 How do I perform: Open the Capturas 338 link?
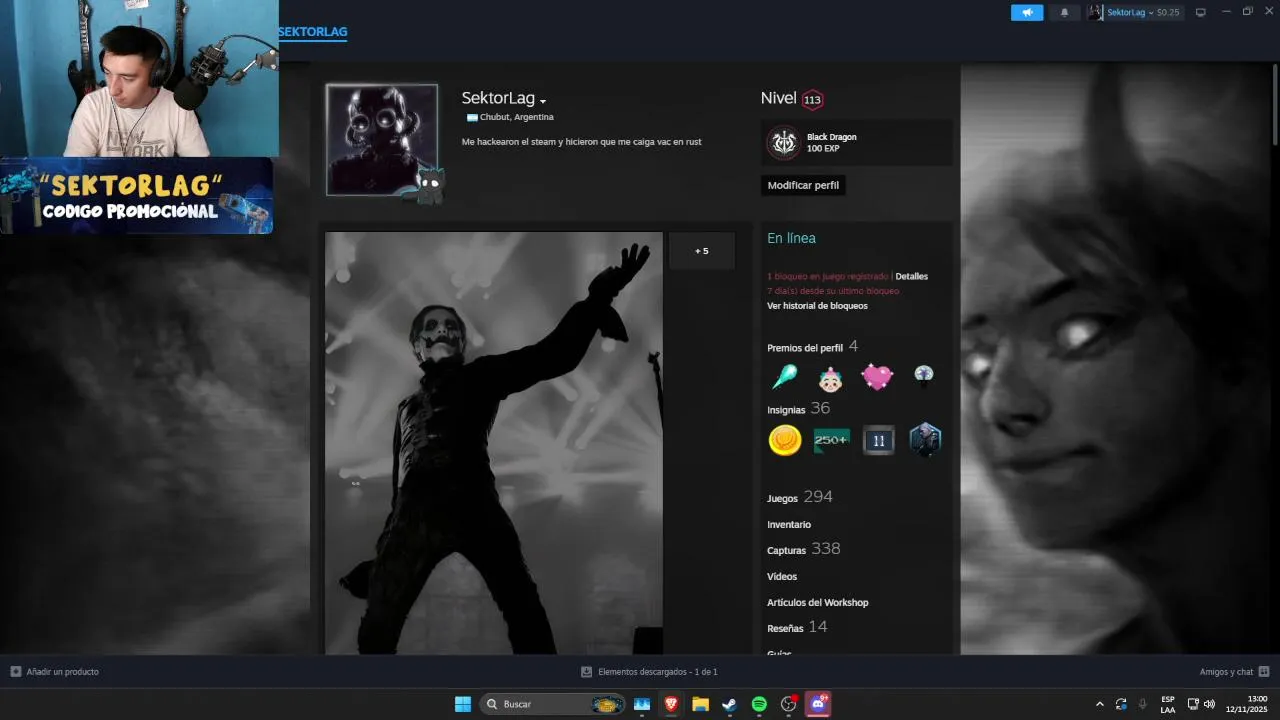click(x=803, y=549)
